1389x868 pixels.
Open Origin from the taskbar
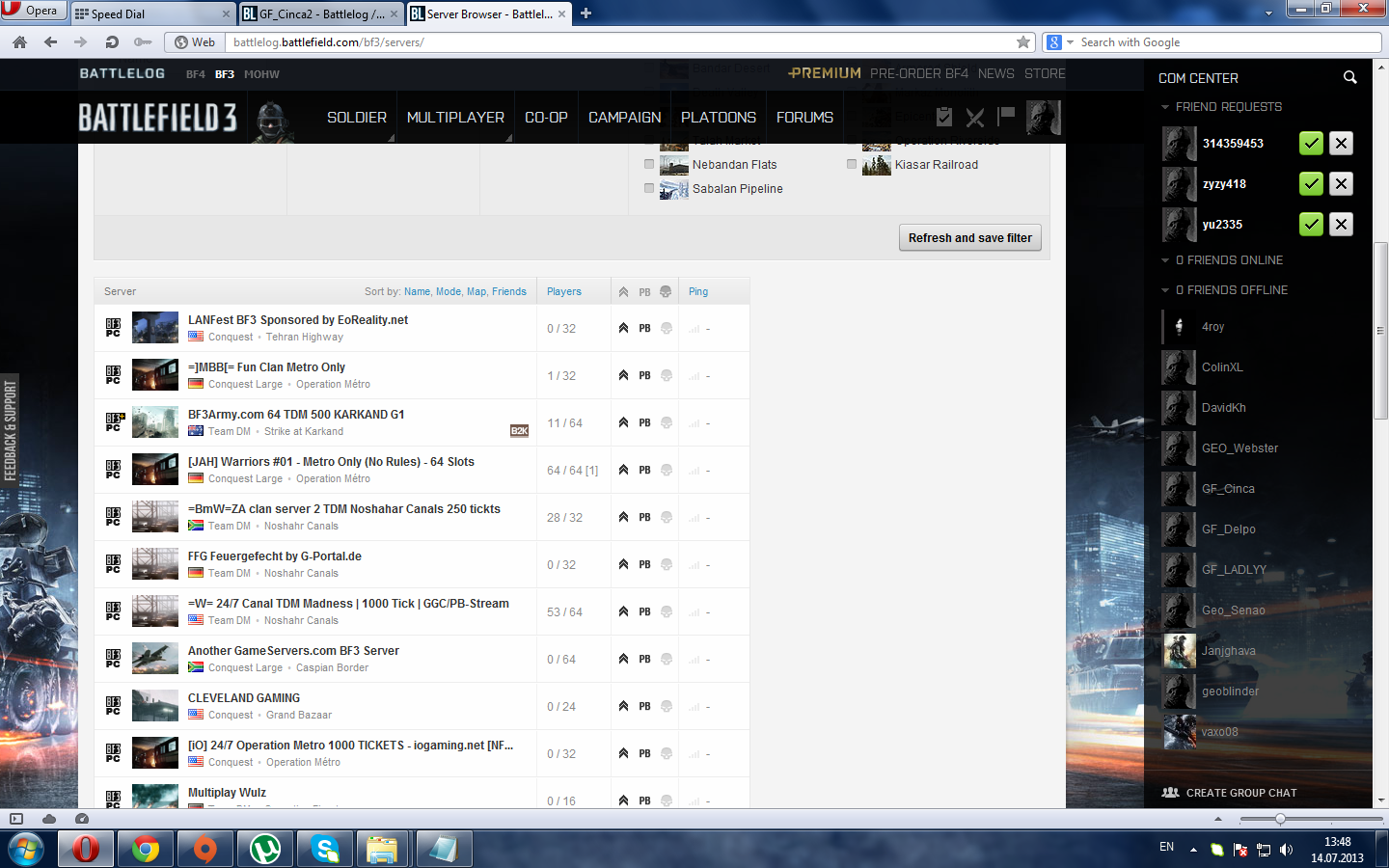[x=205, y=850]
